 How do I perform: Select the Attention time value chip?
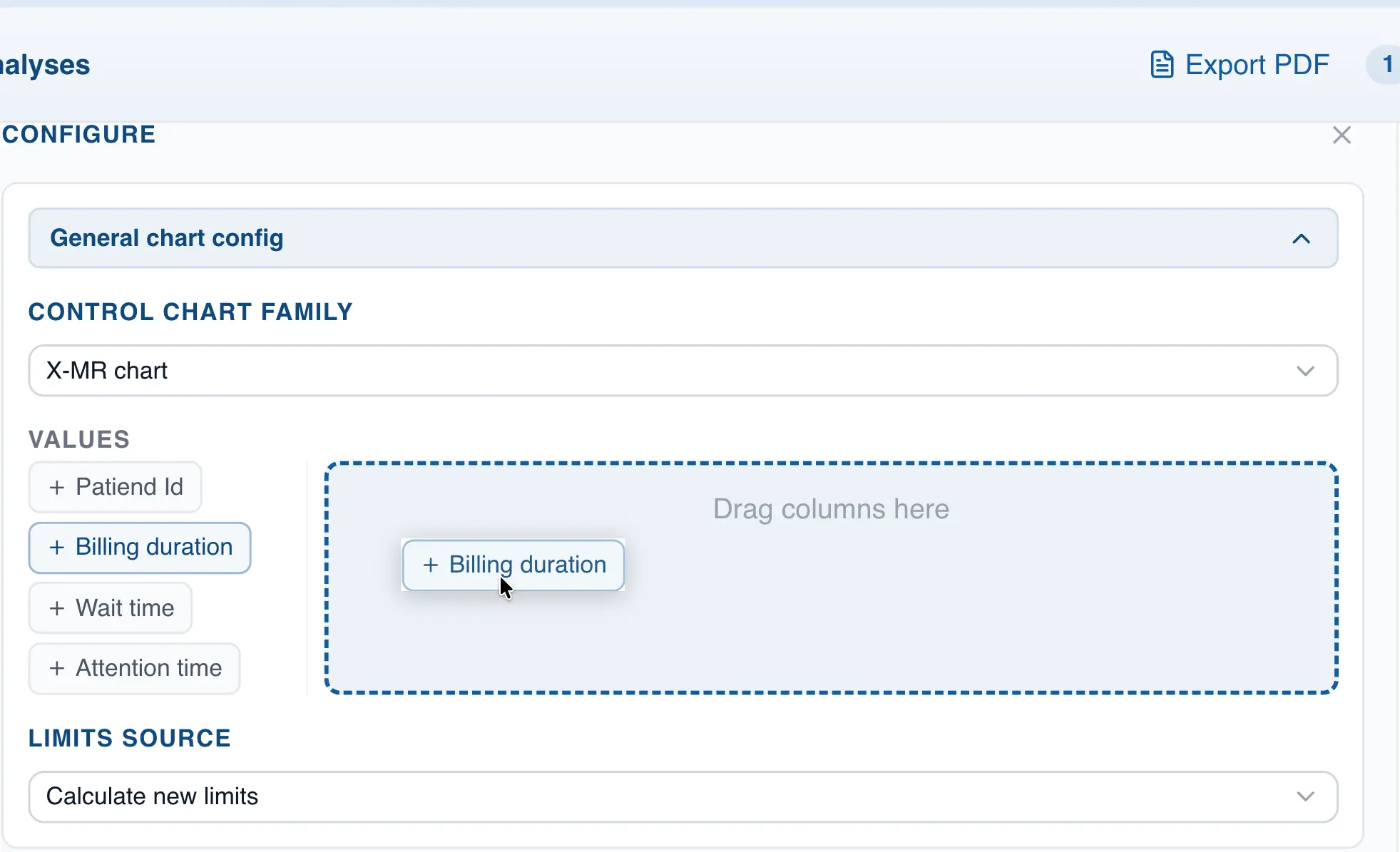134,668
